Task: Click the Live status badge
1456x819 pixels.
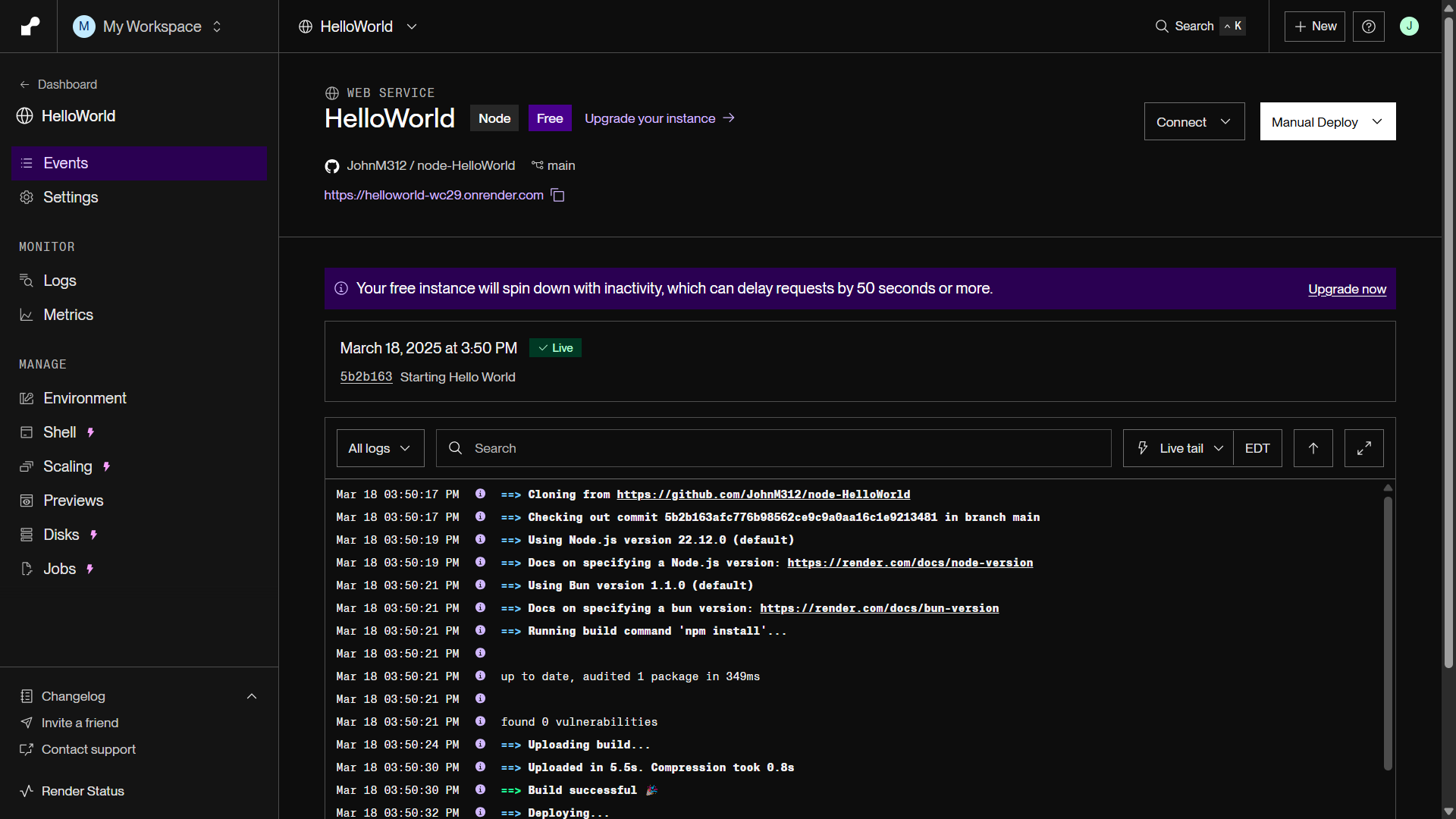Action: pos(555,348)
